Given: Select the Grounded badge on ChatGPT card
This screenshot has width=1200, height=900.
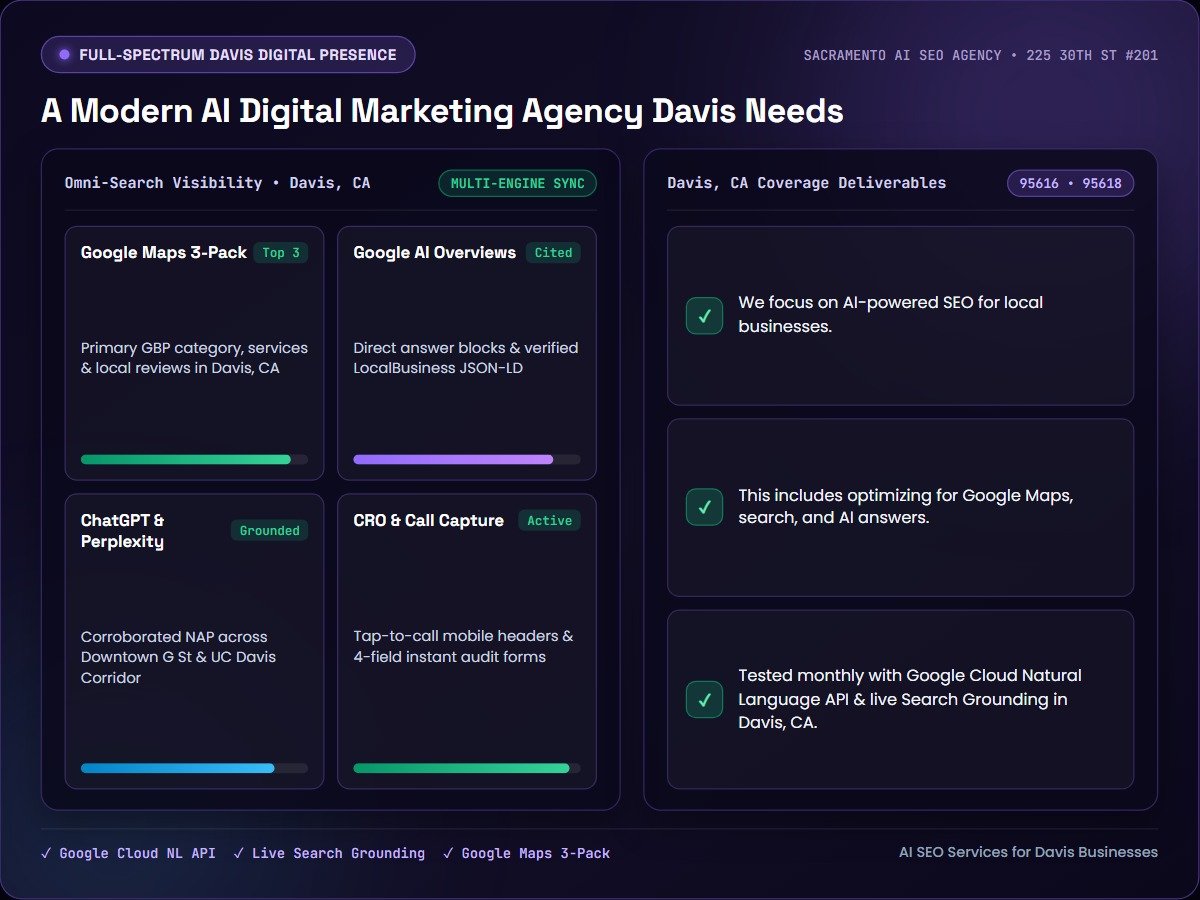Looking at the screenshot, I should 269,530.
